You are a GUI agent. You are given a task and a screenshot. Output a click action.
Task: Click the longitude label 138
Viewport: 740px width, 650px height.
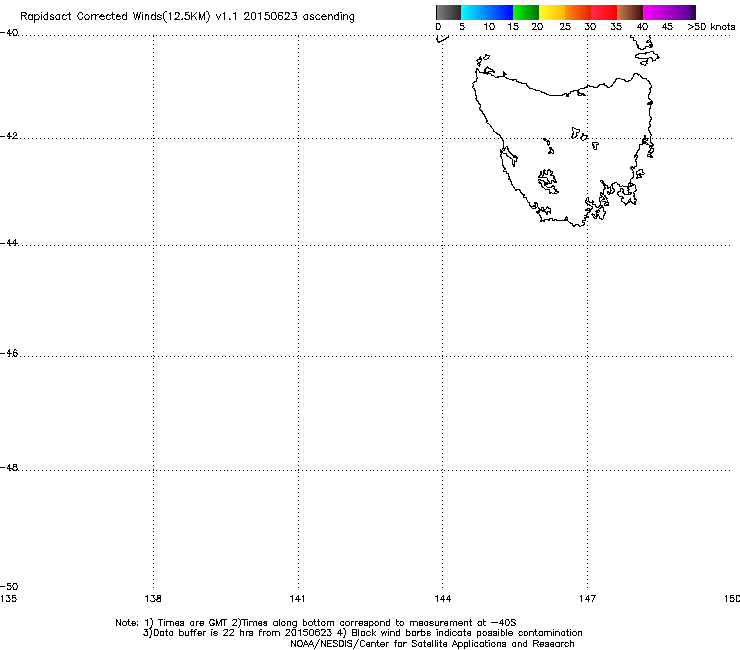[x=153, y=599]
